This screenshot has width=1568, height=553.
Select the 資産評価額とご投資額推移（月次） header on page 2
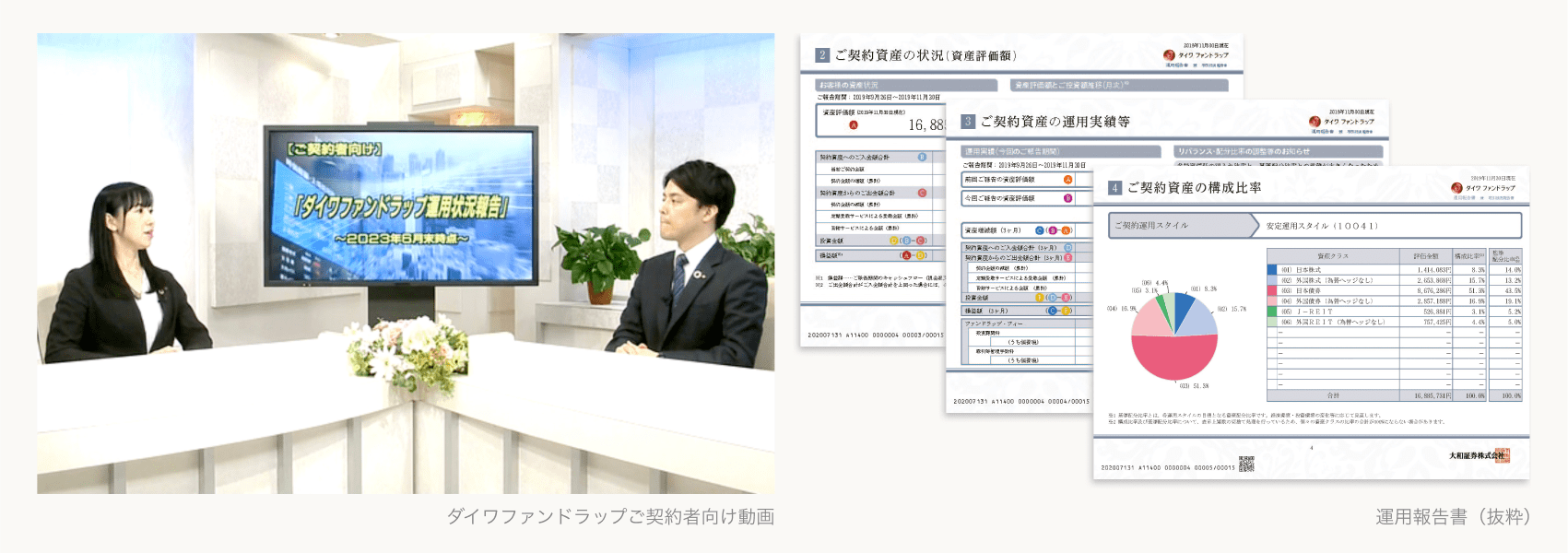(1120, 86)
